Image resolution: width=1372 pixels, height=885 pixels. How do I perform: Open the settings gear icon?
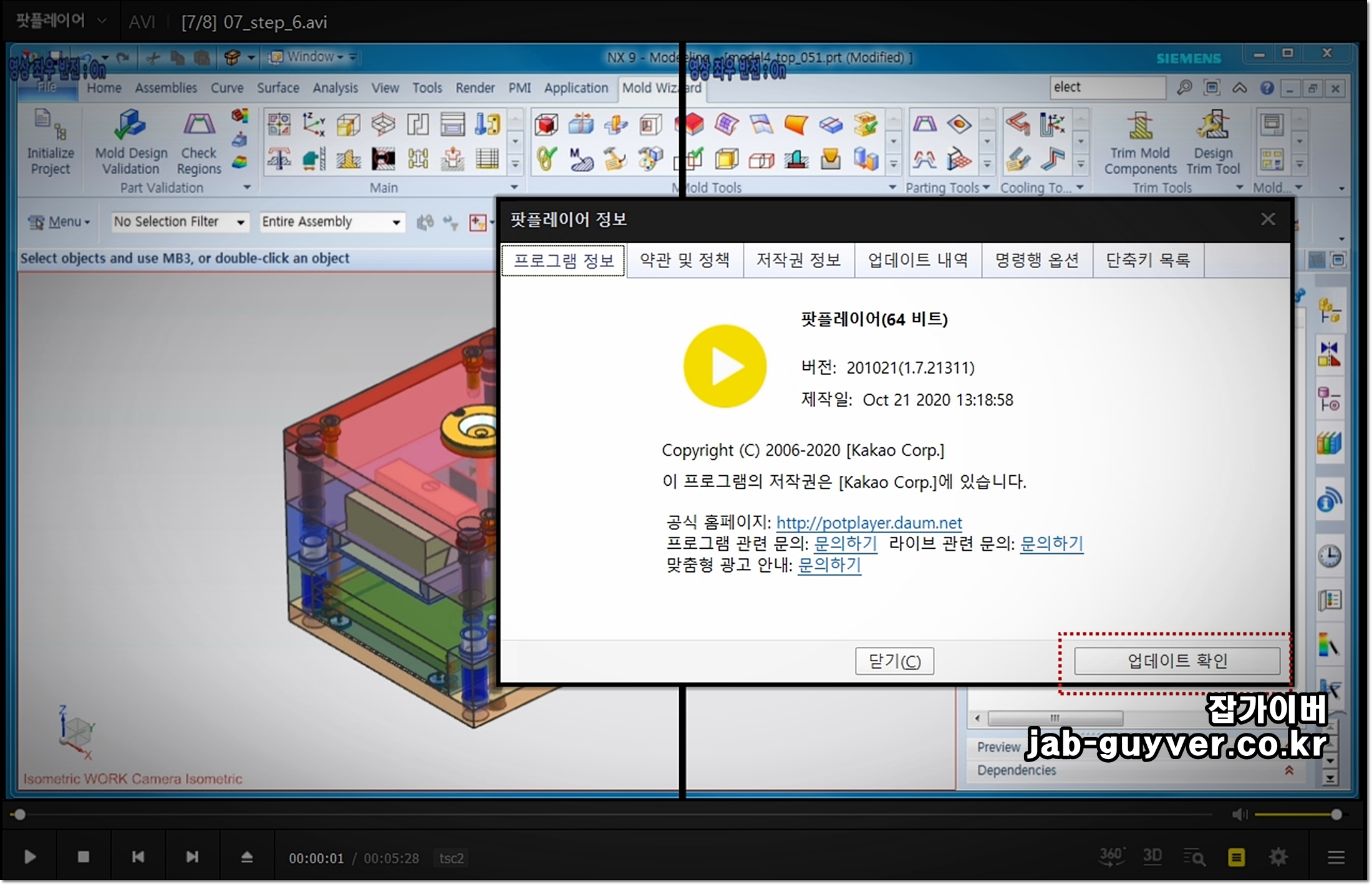[x=1278, y=857]
